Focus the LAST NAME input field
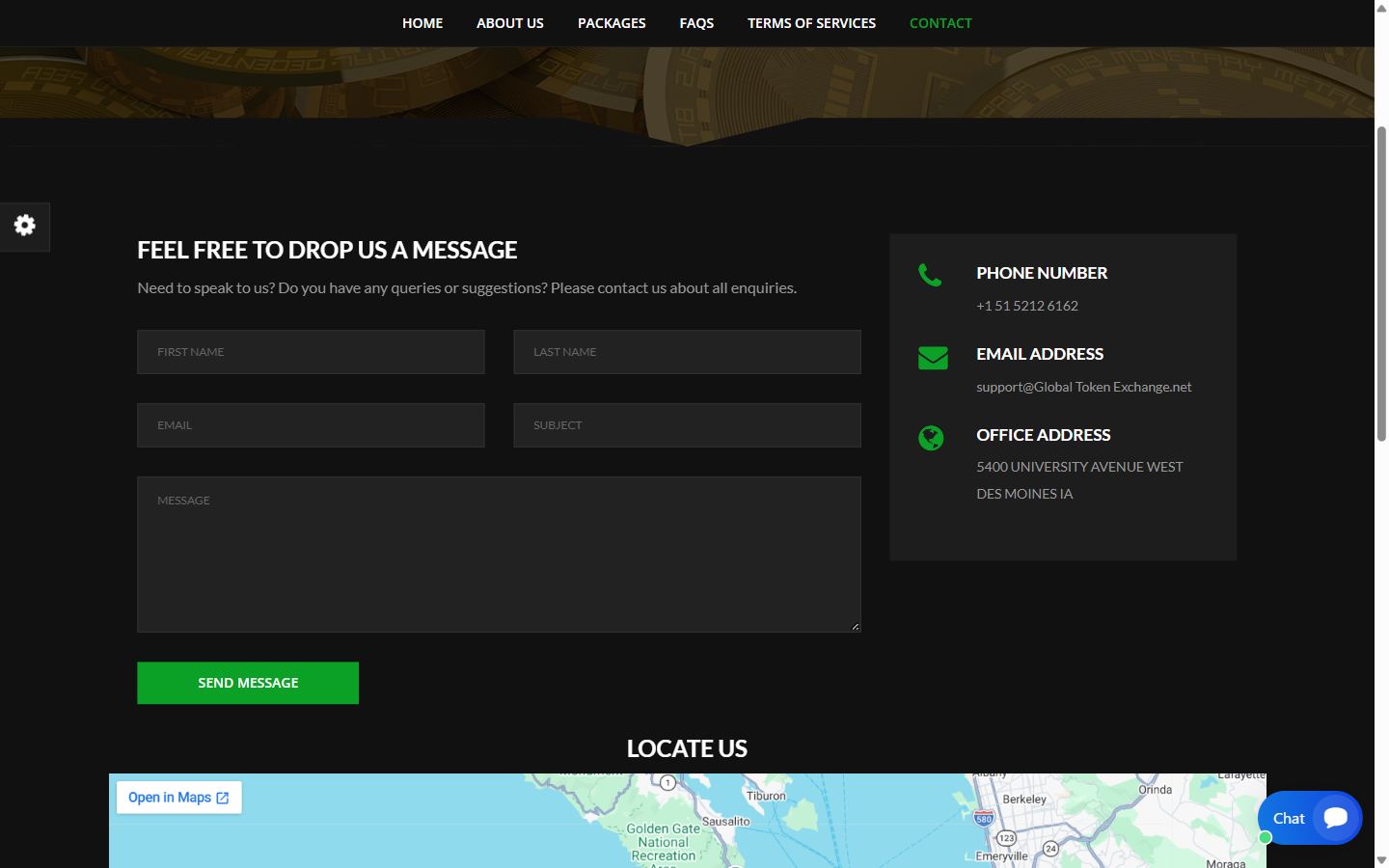 point(687,352)
